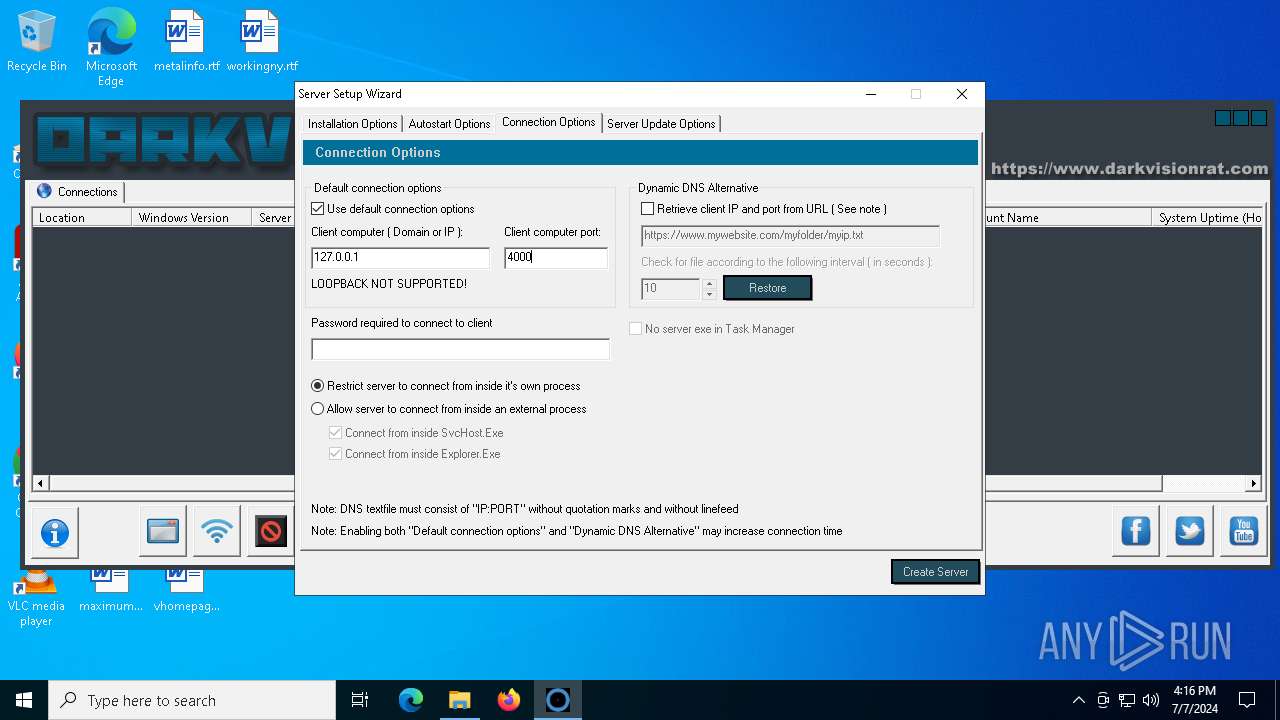Screen dimensions: 1280x720
Task: Switch to Installation Options tab
Action: (352, 124)
